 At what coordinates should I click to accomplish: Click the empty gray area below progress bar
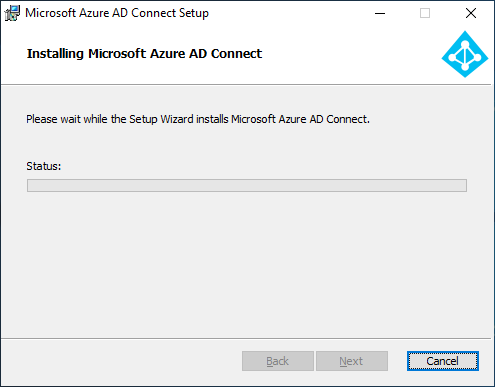tap(247, 263)
